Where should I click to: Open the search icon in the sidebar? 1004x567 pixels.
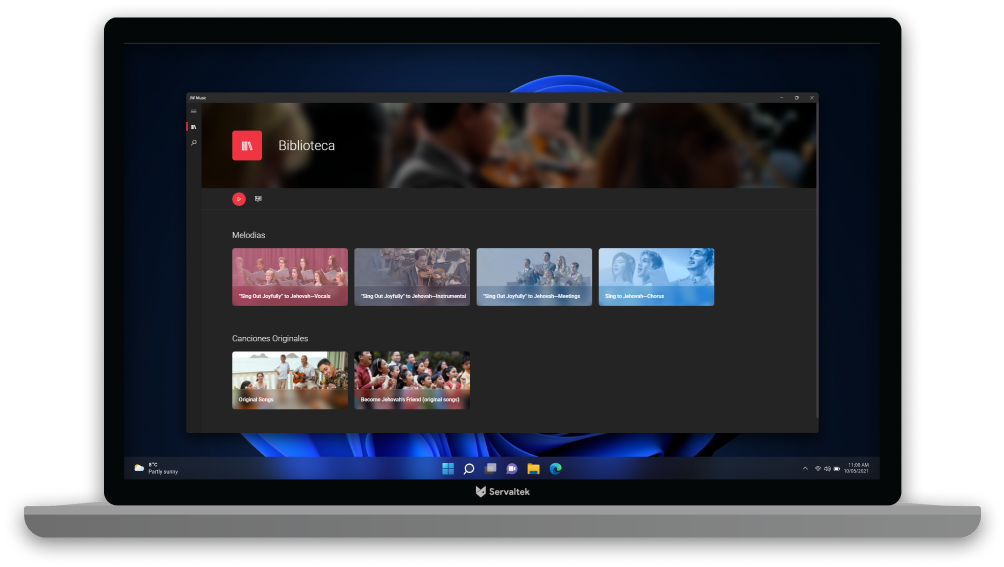pyautogui.click(x=193, y=143)
